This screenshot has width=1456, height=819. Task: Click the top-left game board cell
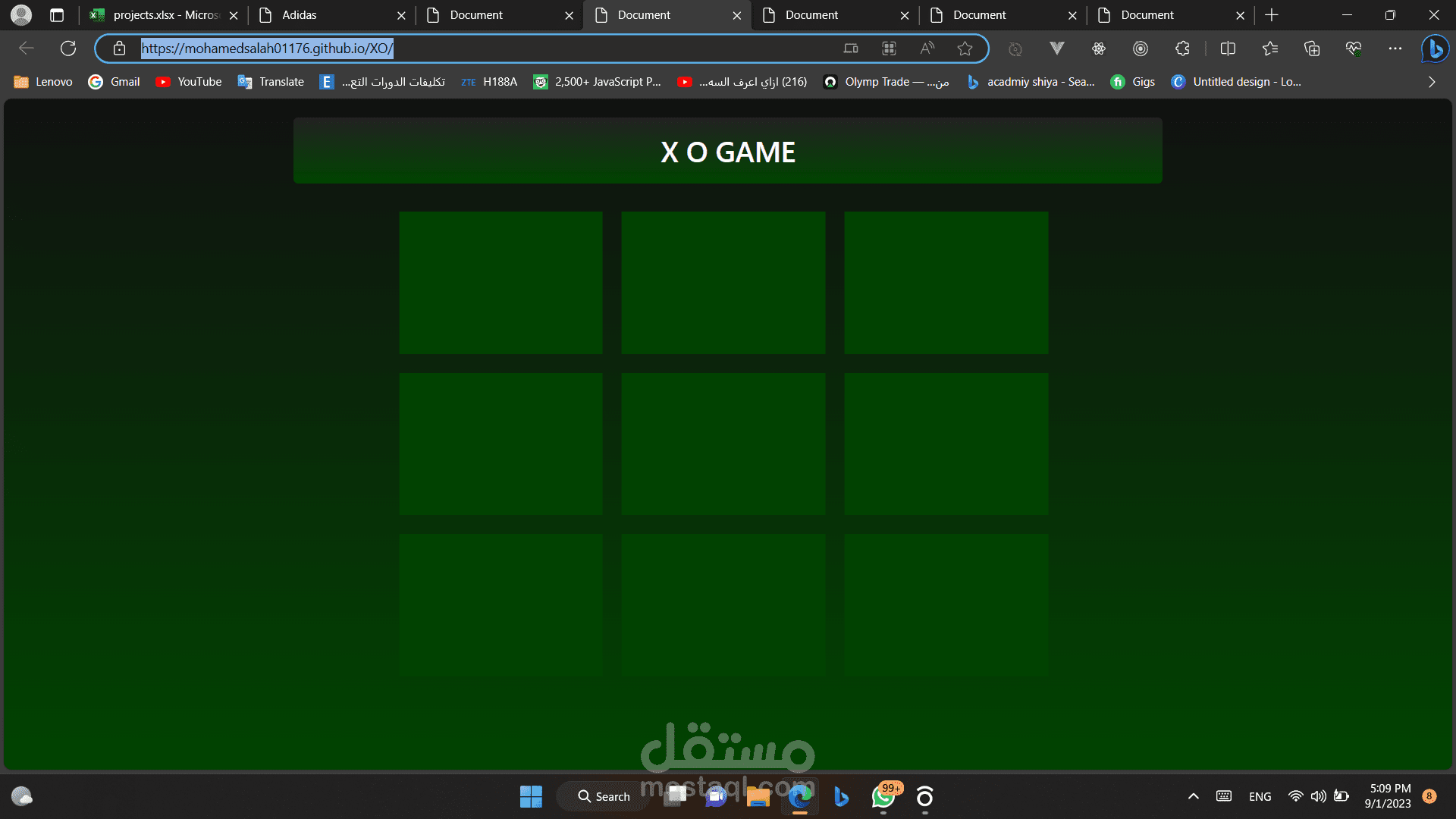click(500, 282)
